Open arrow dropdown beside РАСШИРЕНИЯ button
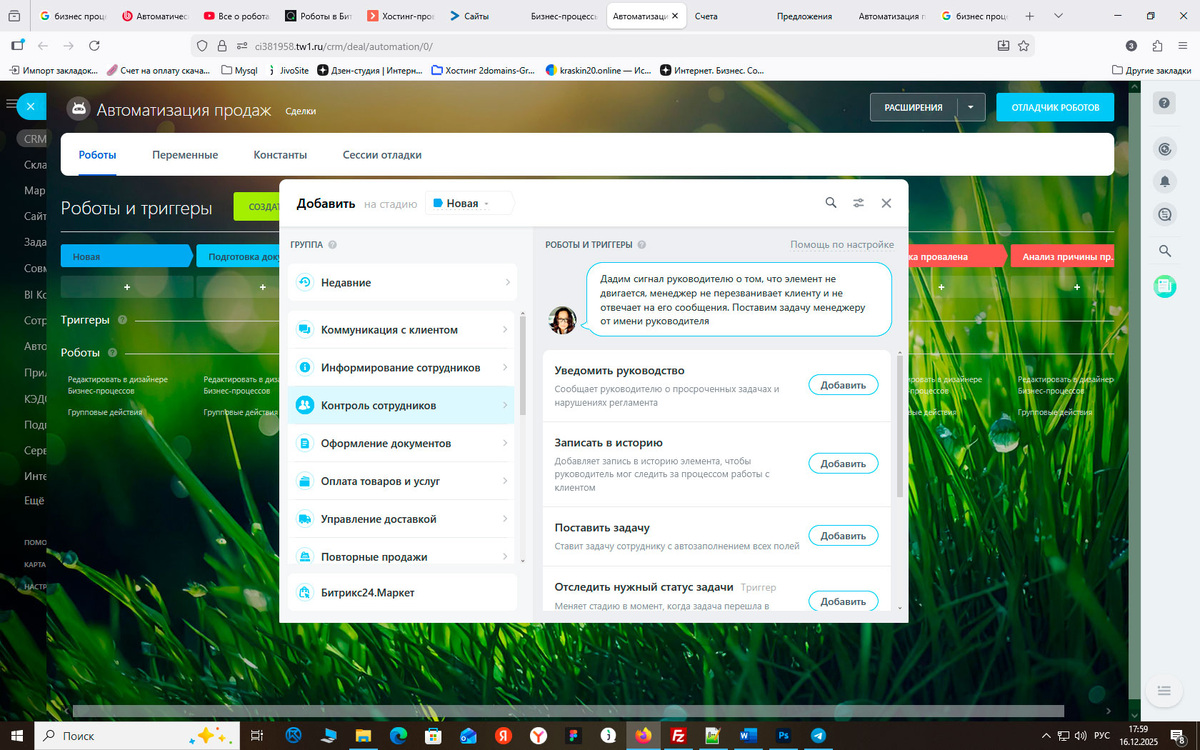 click(971, 107)
